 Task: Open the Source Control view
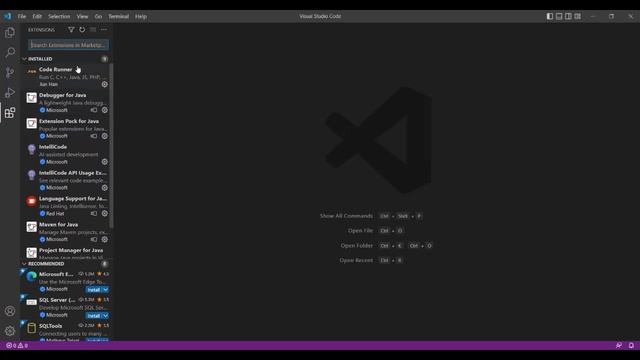[10, 73]
